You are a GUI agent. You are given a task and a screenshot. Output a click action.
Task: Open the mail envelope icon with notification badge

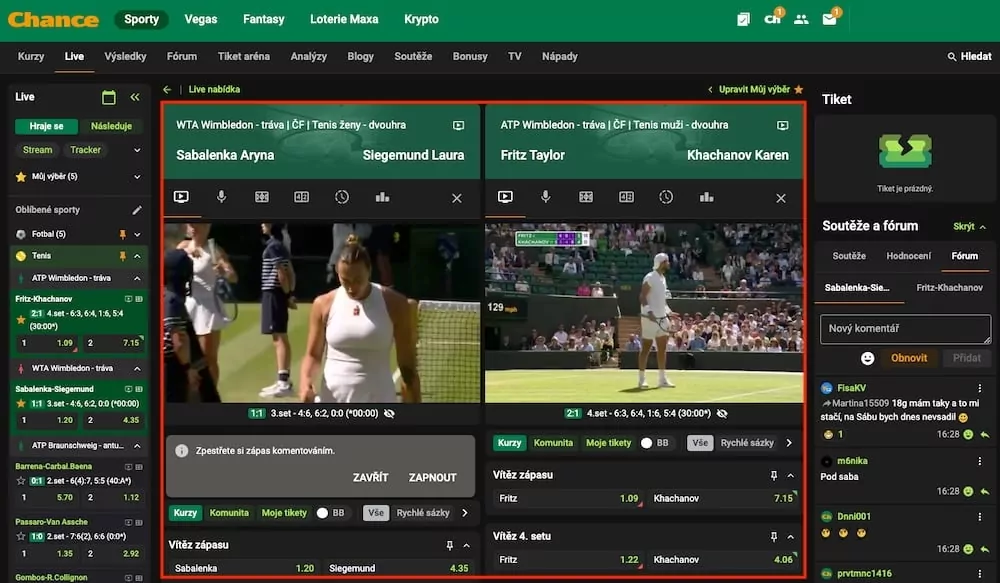pos(828,18)
